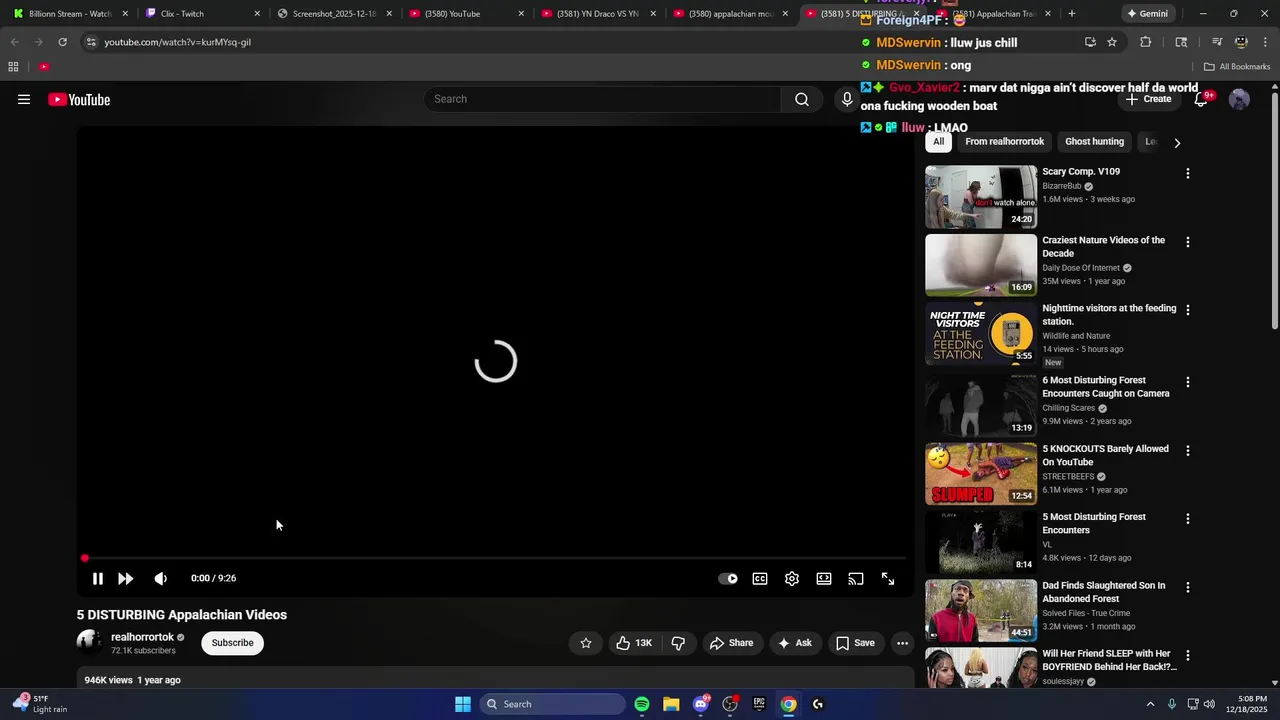Open the Scary Comp. V109 thumbnail
The width and height of the screenshot is (1280, 720).
pyautogui.click(x=981, y=197)
